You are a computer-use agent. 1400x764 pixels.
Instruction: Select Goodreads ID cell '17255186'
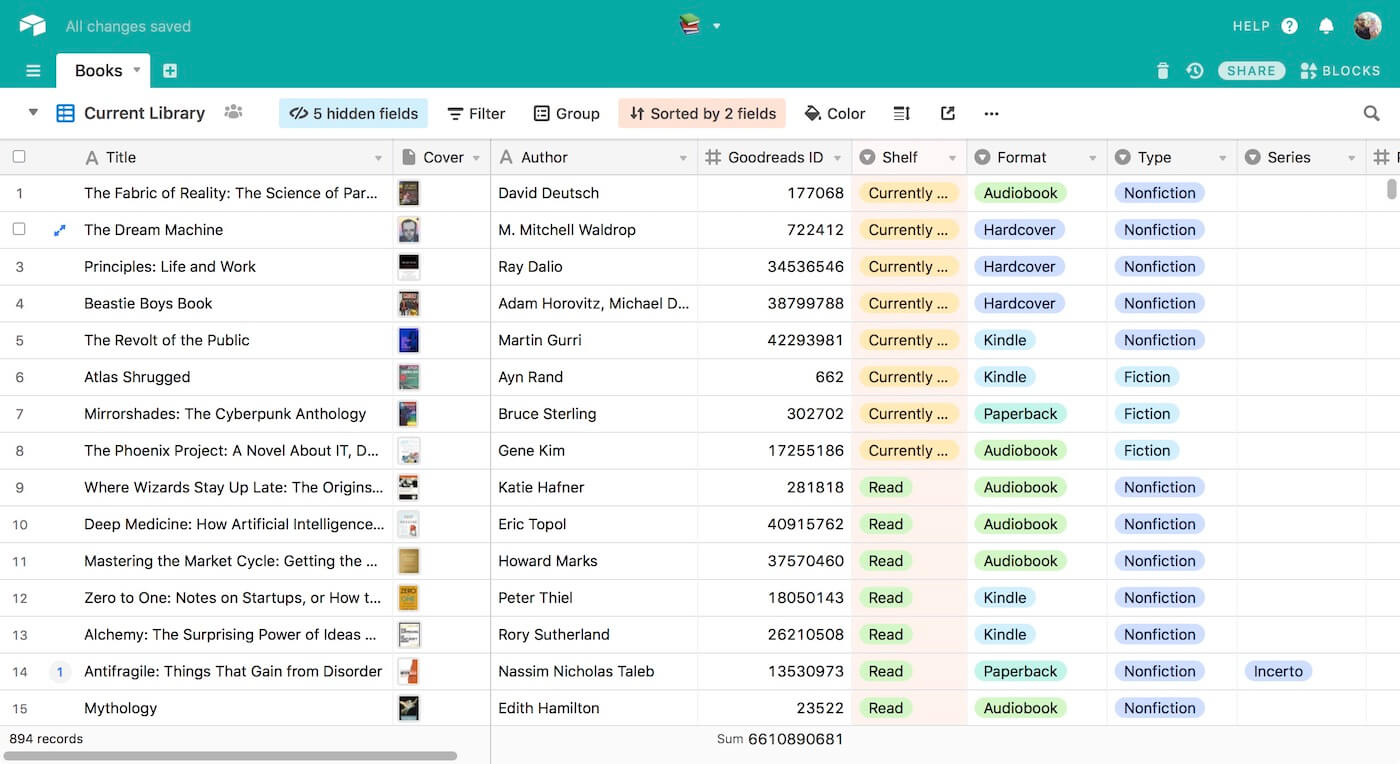775,451
